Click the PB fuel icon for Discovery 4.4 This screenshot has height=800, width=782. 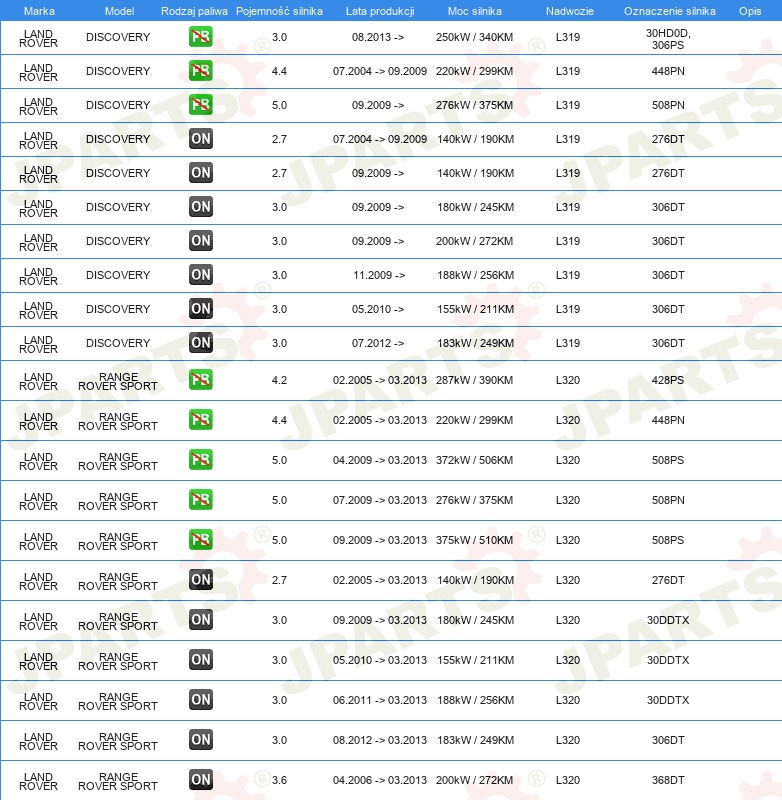point(200,72)
